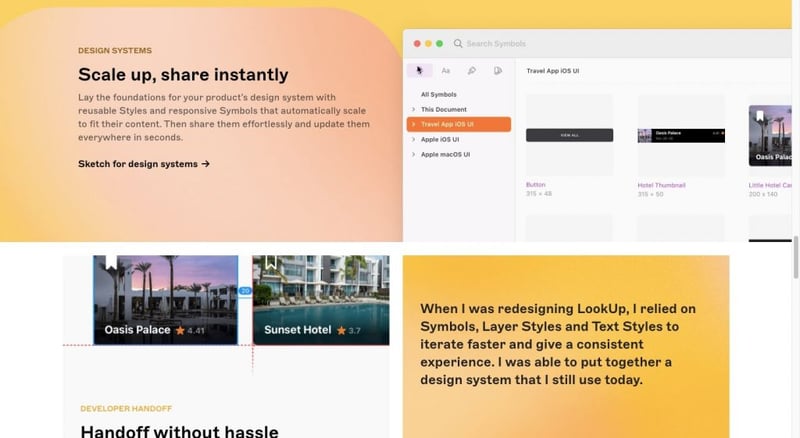Click the View All button symbol

pyautogui.click(x=569, y=135)
